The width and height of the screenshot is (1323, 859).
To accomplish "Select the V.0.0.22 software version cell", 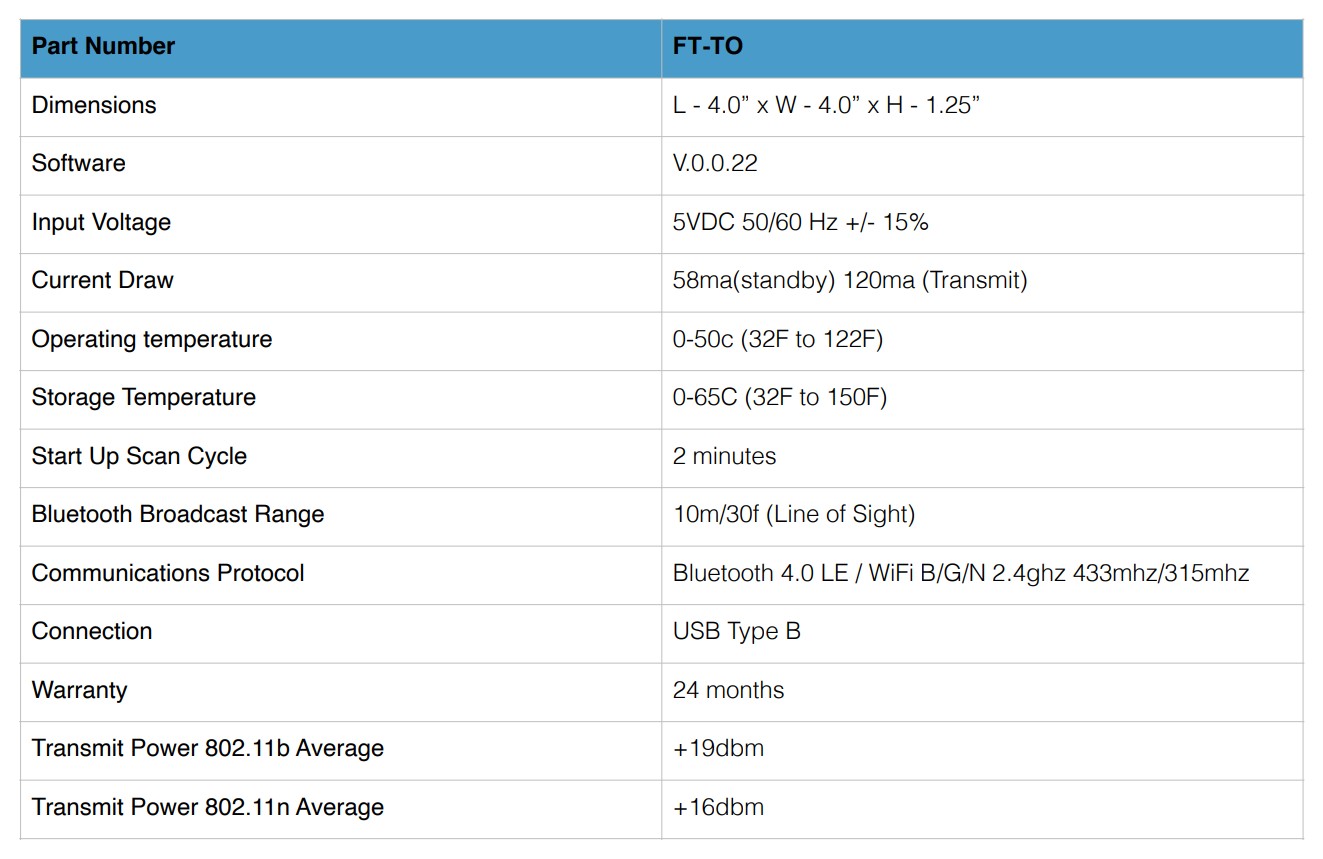I will (x=982, y=165).
